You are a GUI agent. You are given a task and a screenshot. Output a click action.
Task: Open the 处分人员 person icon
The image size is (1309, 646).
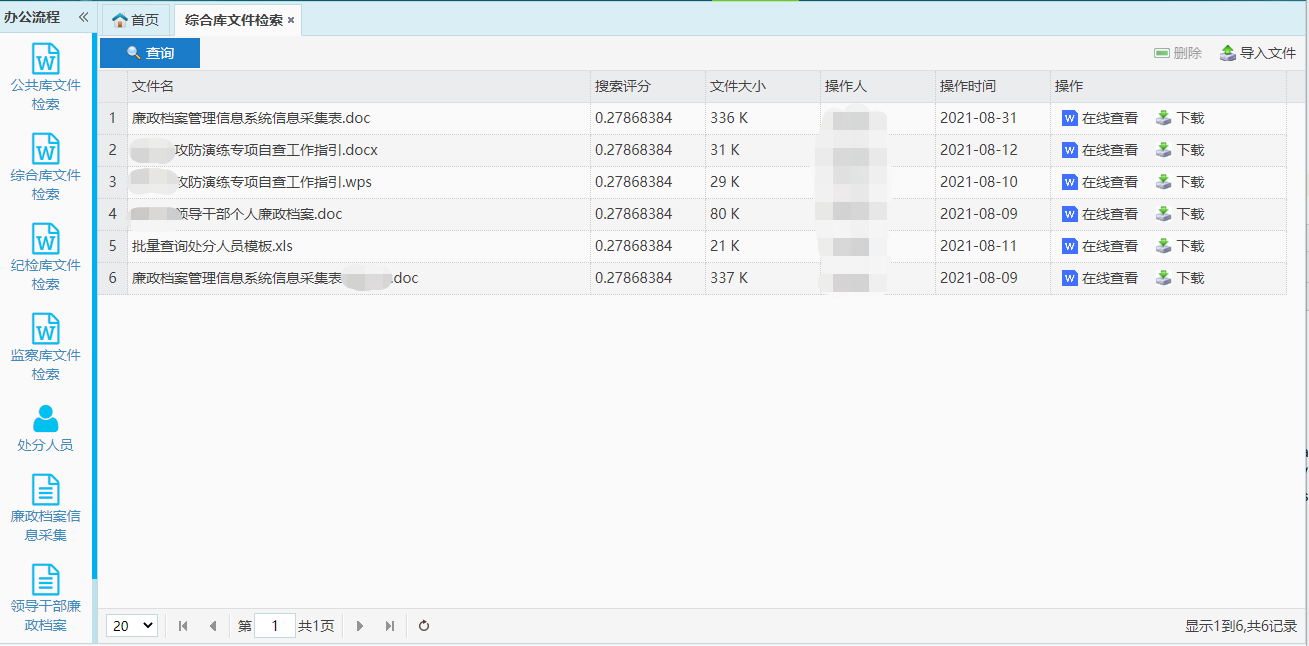[46, 418]
